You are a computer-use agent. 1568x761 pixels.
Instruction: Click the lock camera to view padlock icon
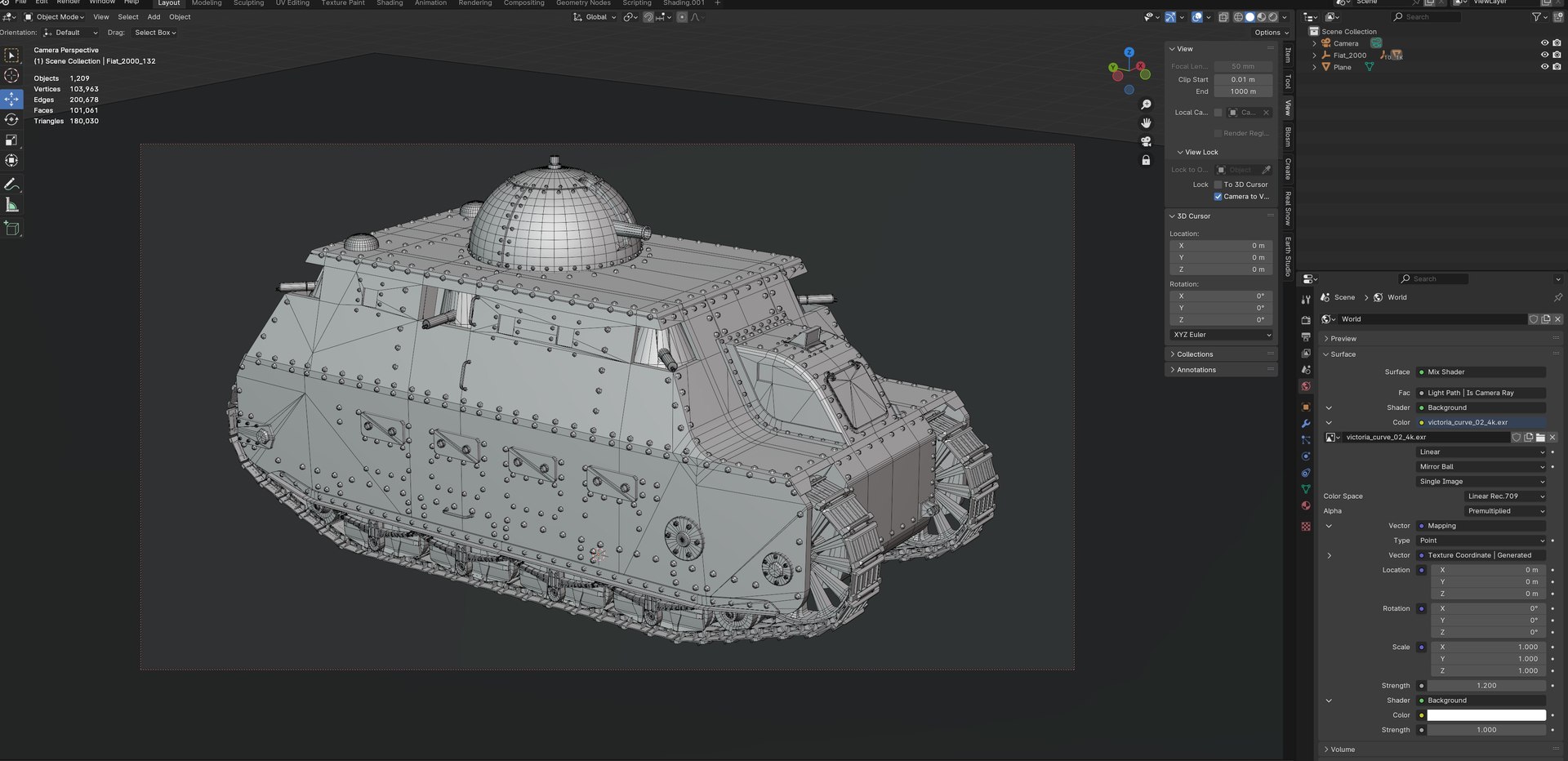[x=1146, y=160]
